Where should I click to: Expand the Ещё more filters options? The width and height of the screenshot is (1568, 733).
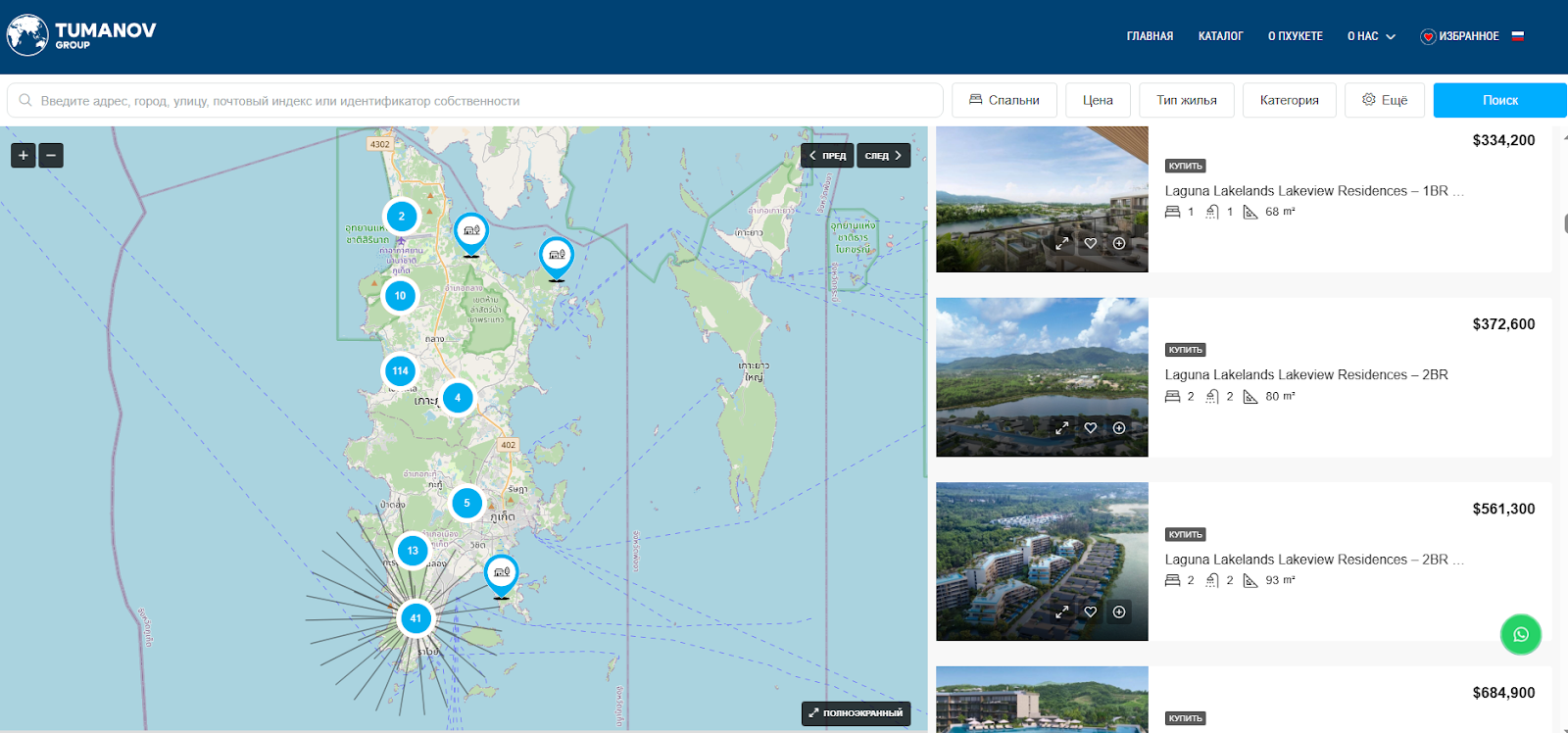click(x=1385, y=100)
